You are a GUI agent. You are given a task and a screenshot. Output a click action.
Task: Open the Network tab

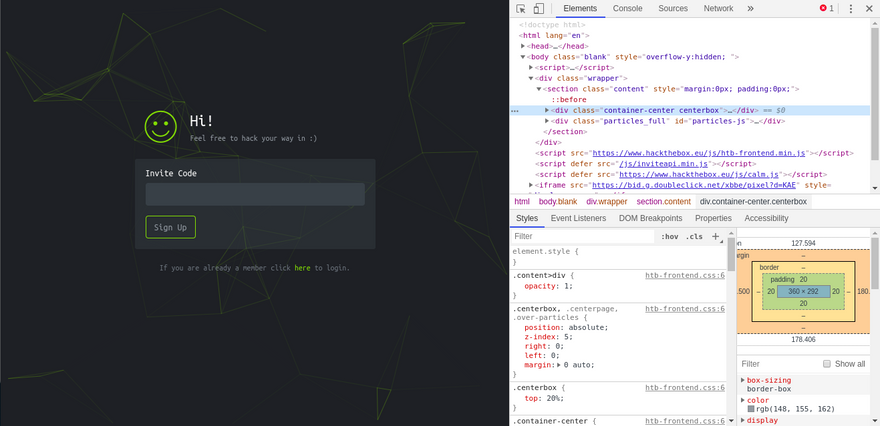(x=718, y=8)
